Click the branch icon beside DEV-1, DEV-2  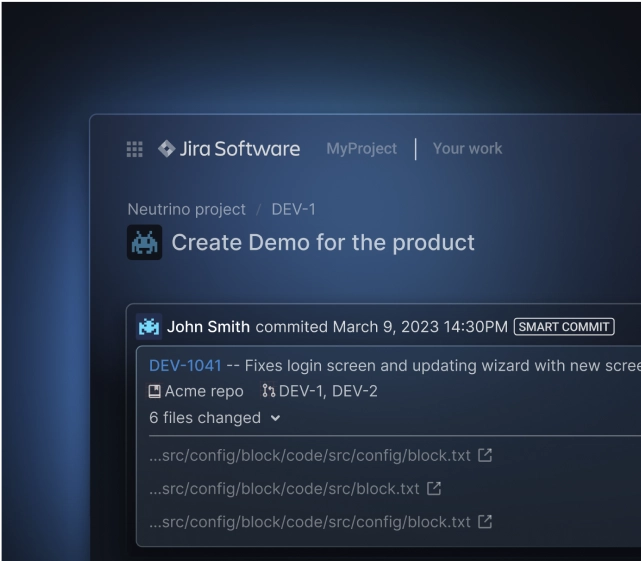pos(268,391)
